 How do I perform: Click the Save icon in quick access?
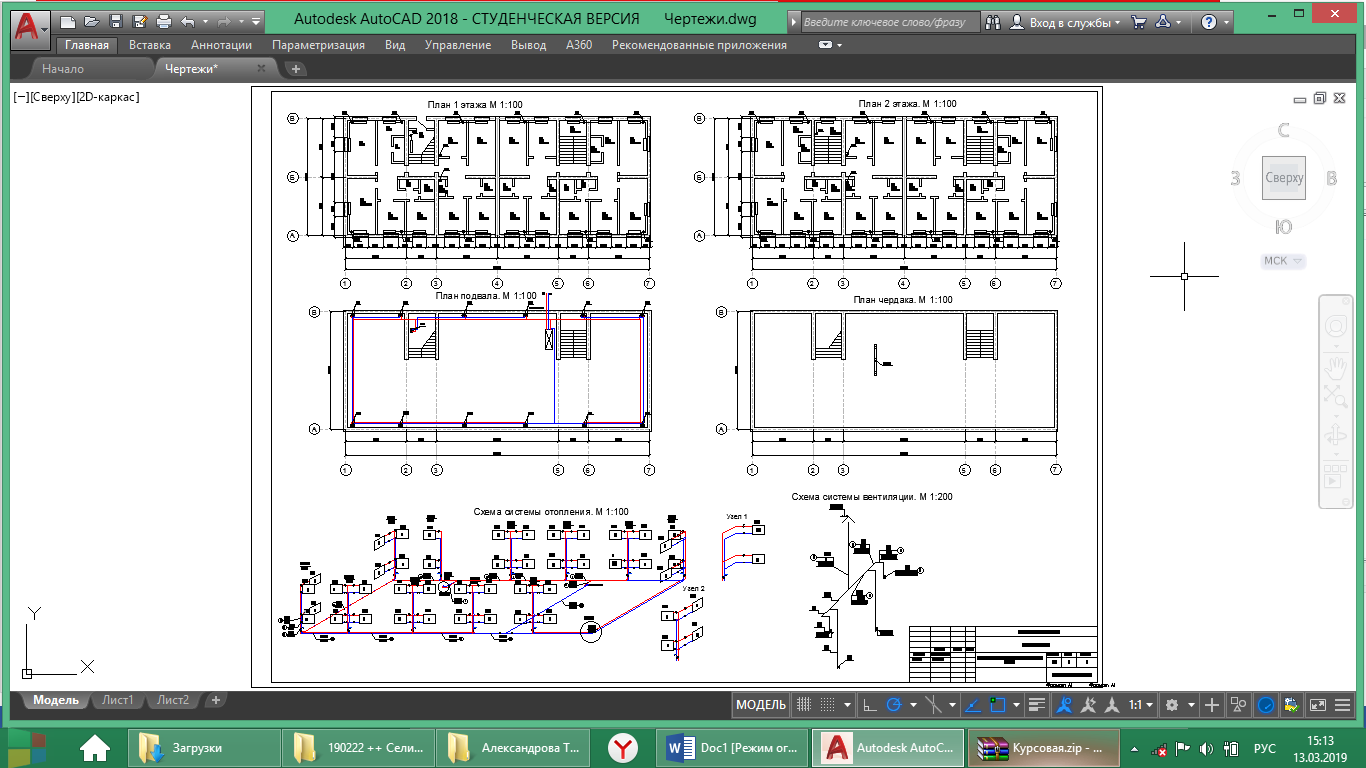pyautogui.click(x=116, y=20)
